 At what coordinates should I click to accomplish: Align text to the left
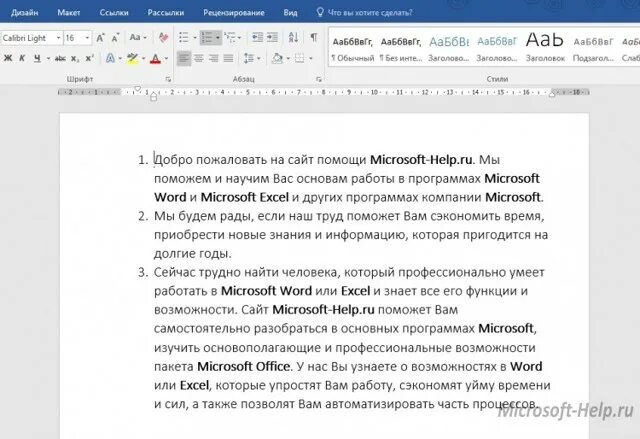click(x=184, y=58)
